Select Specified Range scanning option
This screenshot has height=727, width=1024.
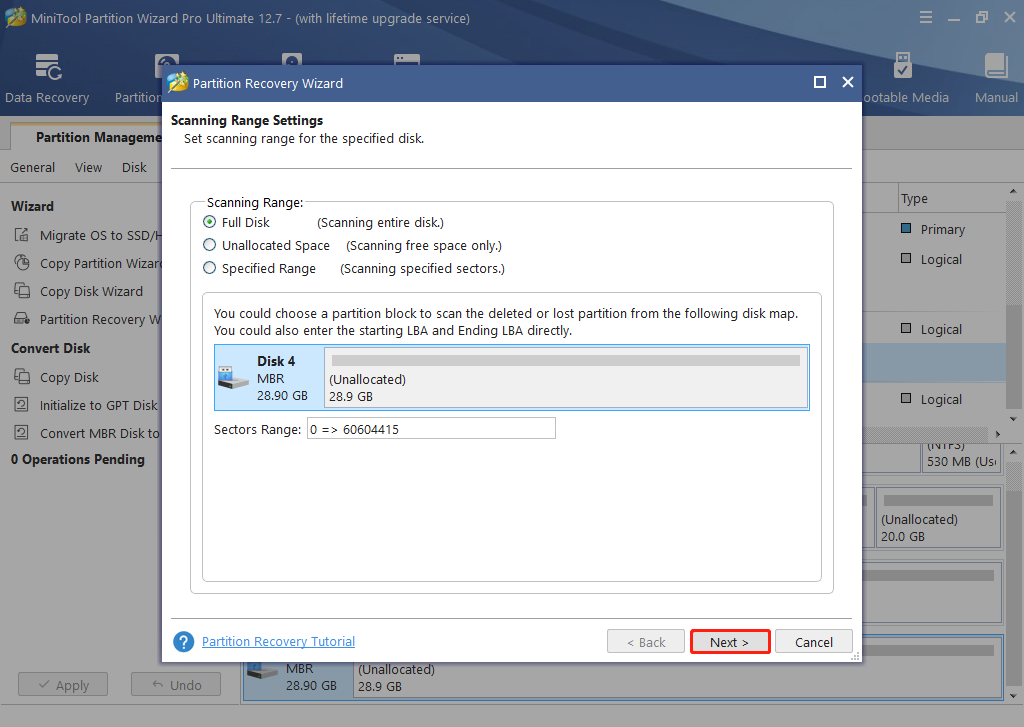(209, 268)
